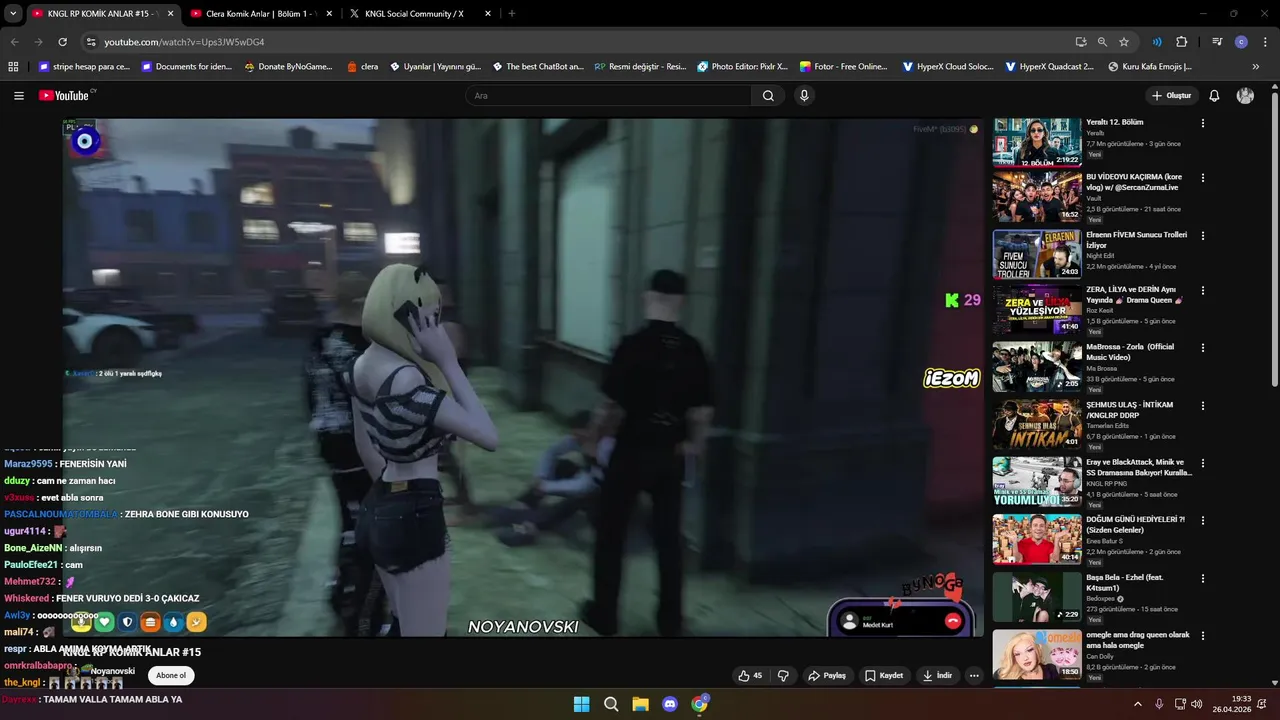Image resolution: width=1280 pixels, height=720 pixels.
Task: Like the video with thumbs up
Action: tap(750, 676)
